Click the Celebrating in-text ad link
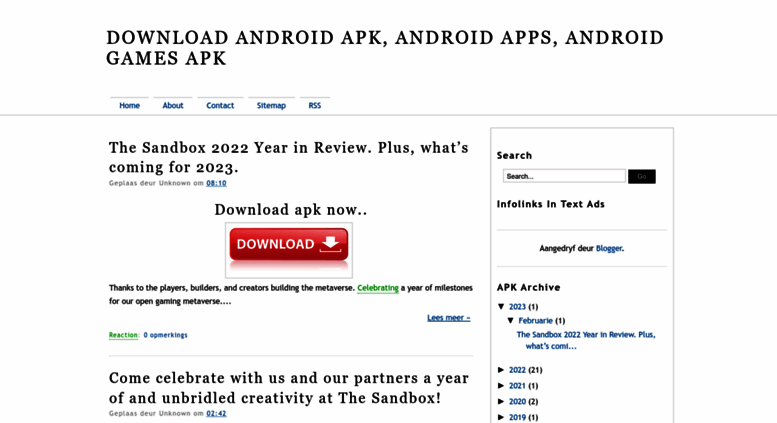 click(378, 288)
